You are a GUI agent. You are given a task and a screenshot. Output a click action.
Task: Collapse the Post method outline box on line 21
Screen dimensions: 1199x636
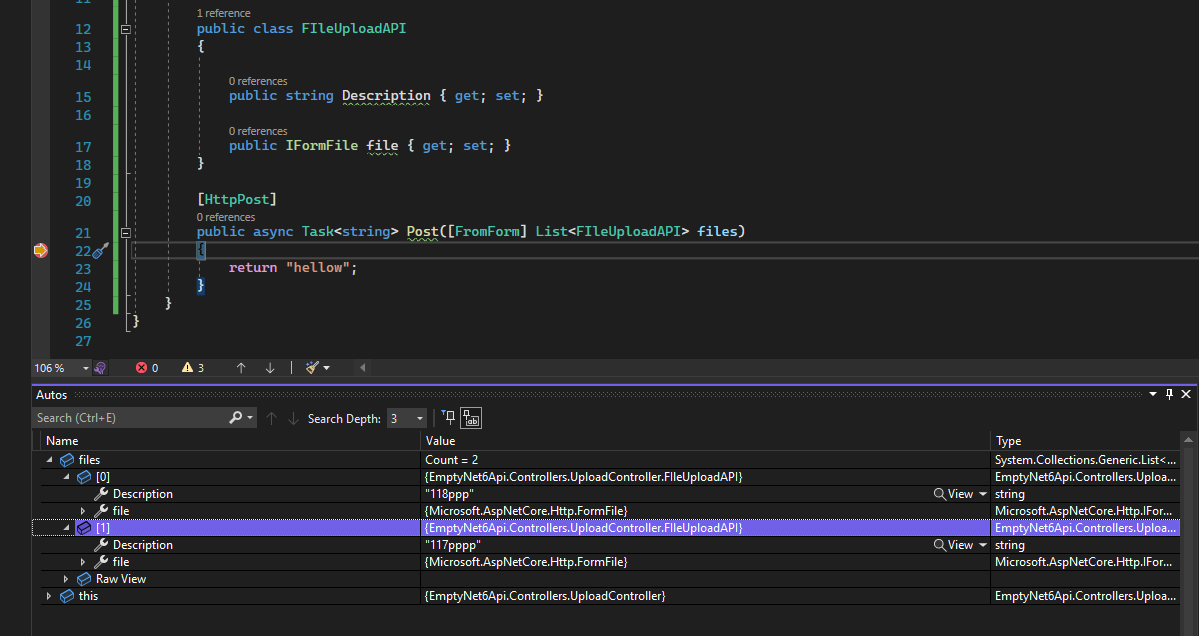pyautogui.click(x=125, y=232)
